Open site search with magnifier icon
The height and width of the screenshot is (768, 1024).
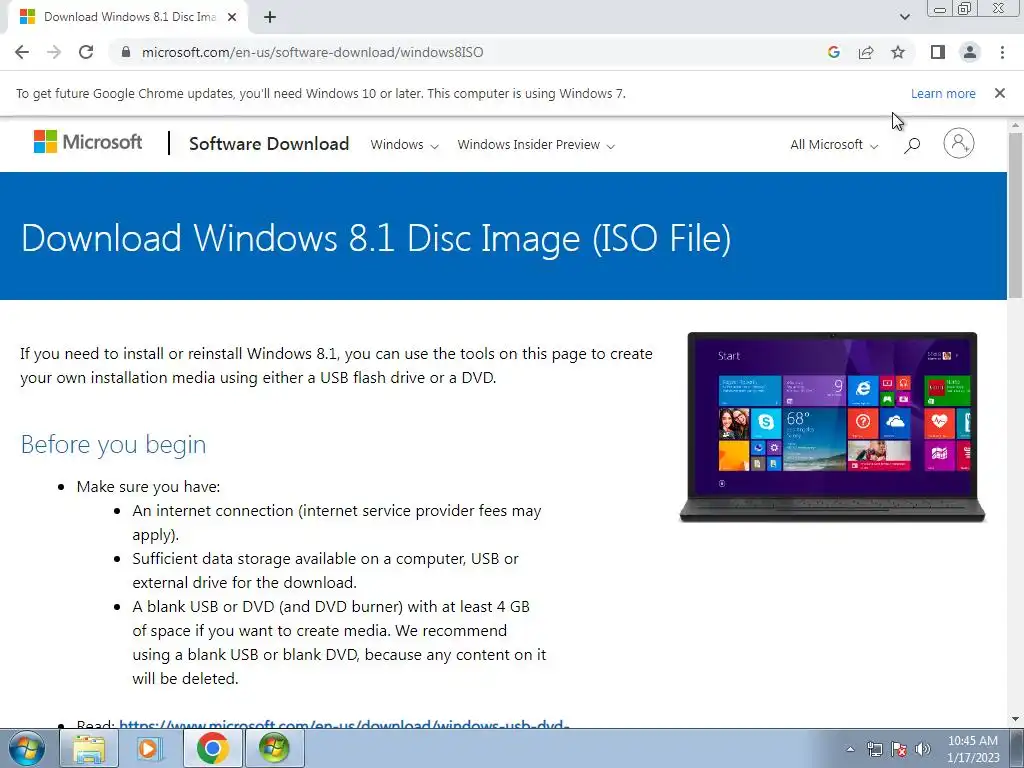(x=912, y=145)
